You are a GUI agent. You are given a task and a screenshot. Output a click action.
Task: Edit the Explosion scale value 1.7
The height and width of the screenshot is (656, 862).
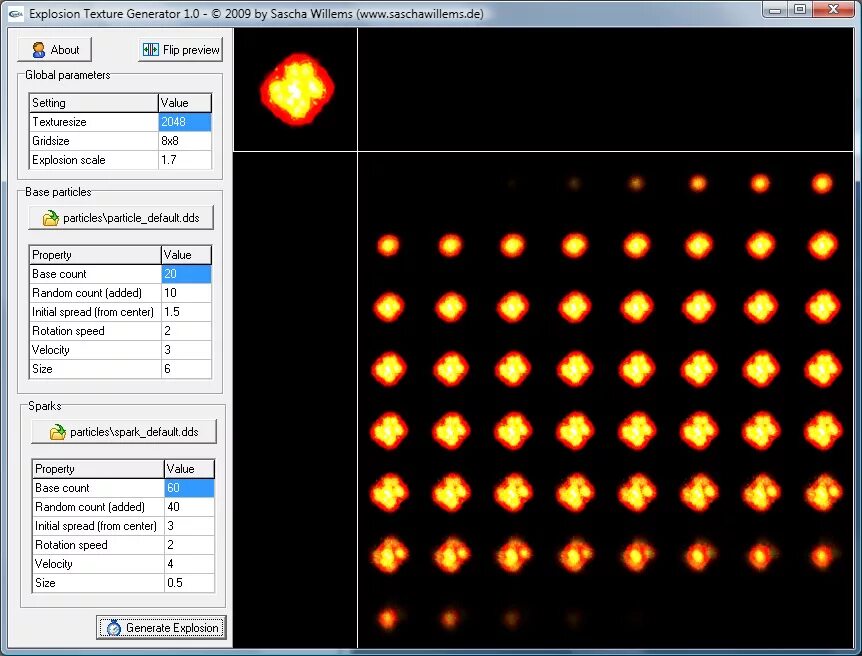(x=185, y=160)
